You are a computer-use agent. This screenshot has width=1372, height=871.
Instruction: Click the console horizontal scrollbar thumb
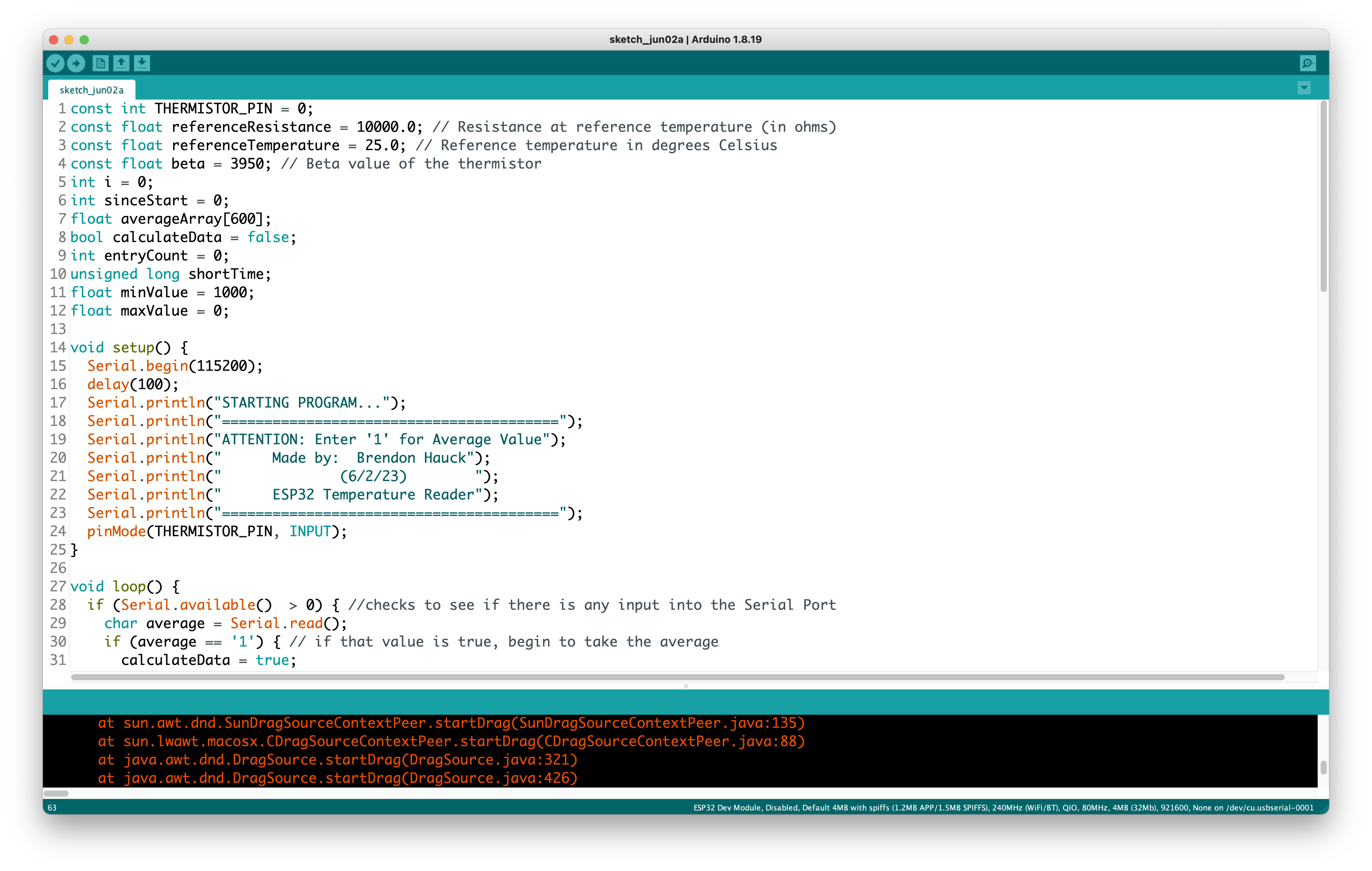pyautogui.click(x=56, y=794)
